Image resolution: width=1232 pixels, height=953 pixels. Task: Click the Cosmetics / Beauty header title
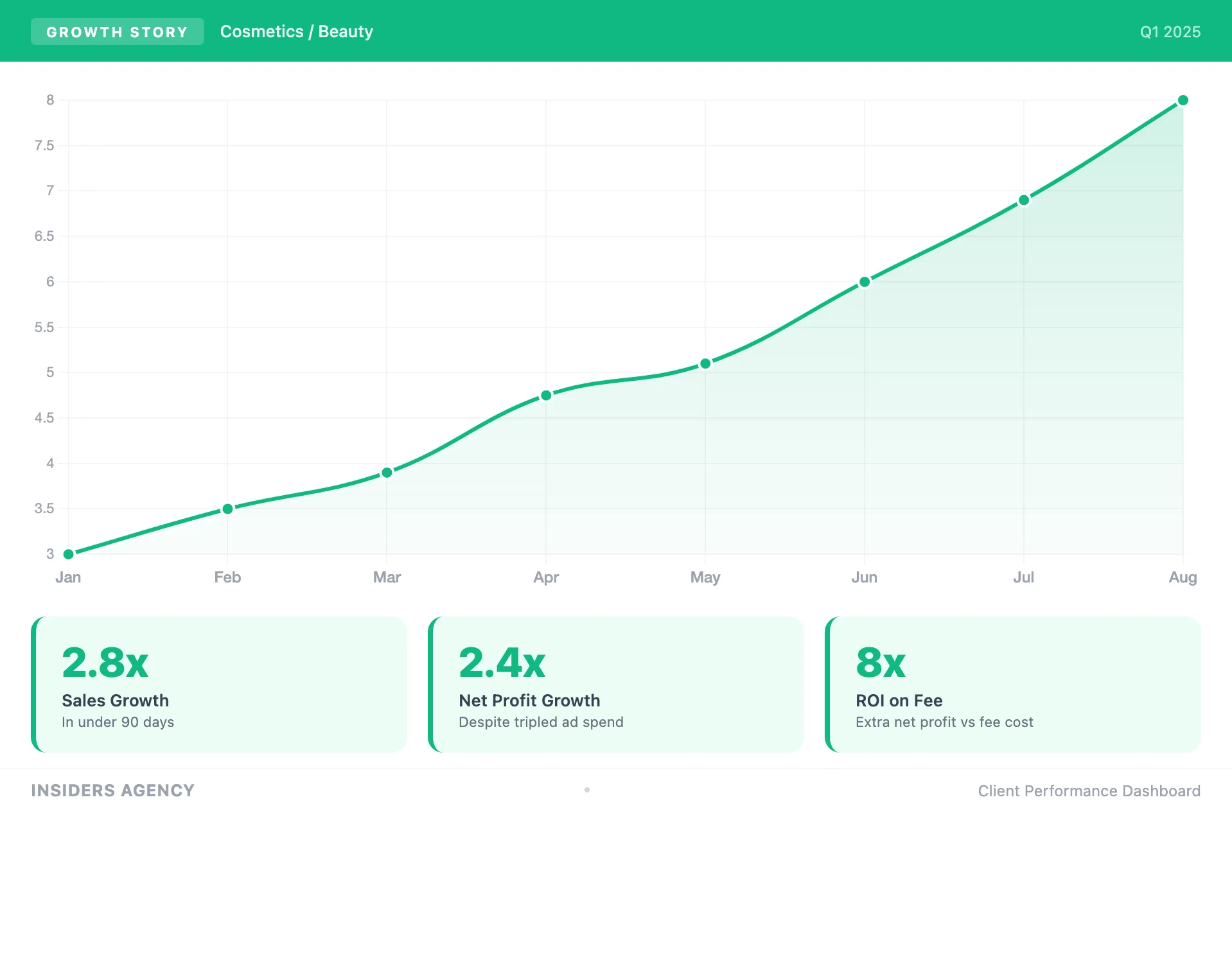[296, 31]
